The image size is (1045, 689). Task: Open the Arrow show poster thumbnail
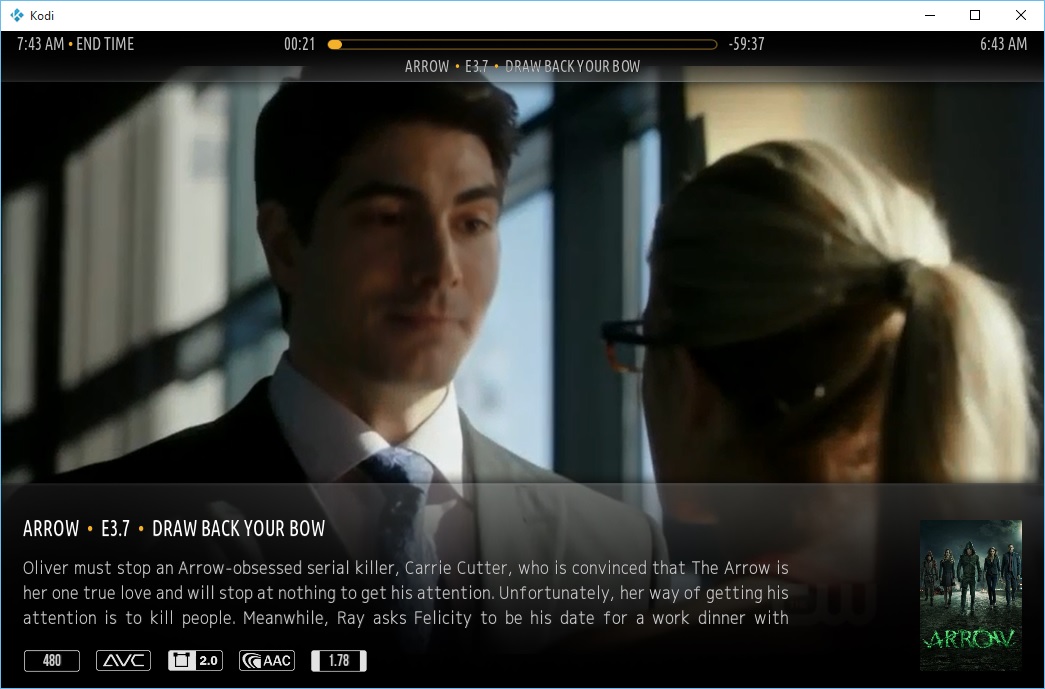(x=970, y=595)
